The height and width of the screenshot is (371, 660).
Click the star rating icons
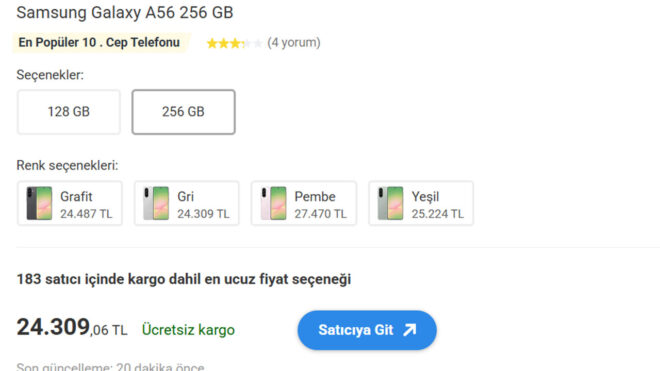pyautogui.click(x=234, y=43)
